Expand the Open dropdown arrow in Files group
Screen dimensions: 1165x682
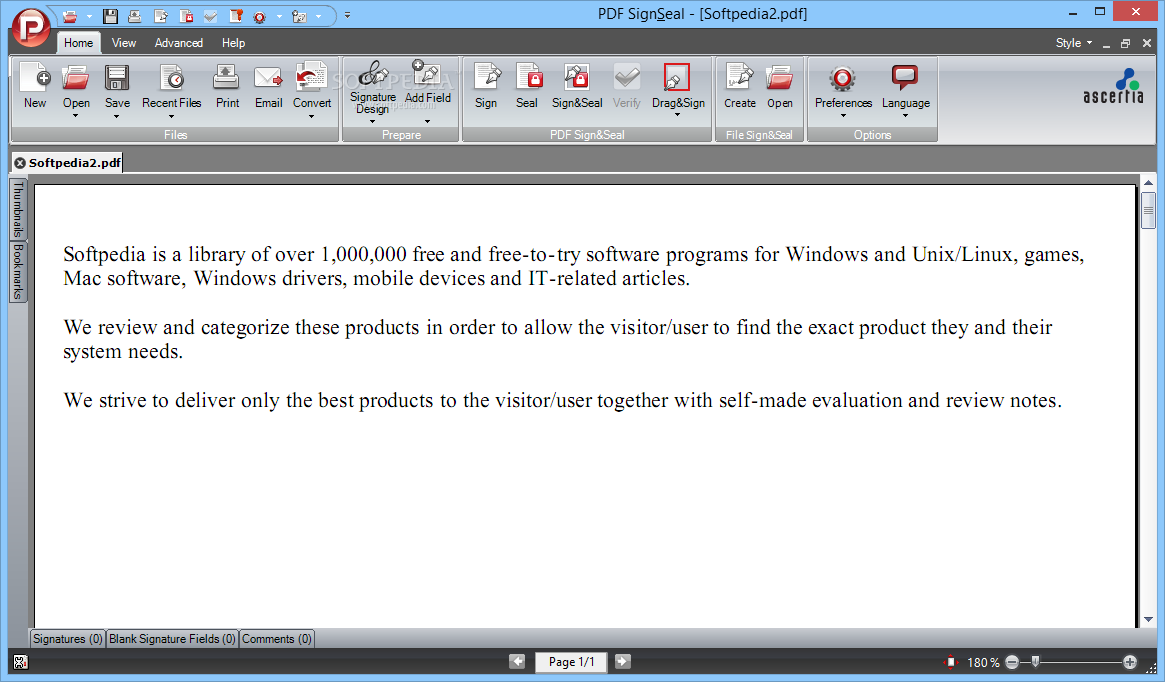pyautogui.click(x=75, y=117)
